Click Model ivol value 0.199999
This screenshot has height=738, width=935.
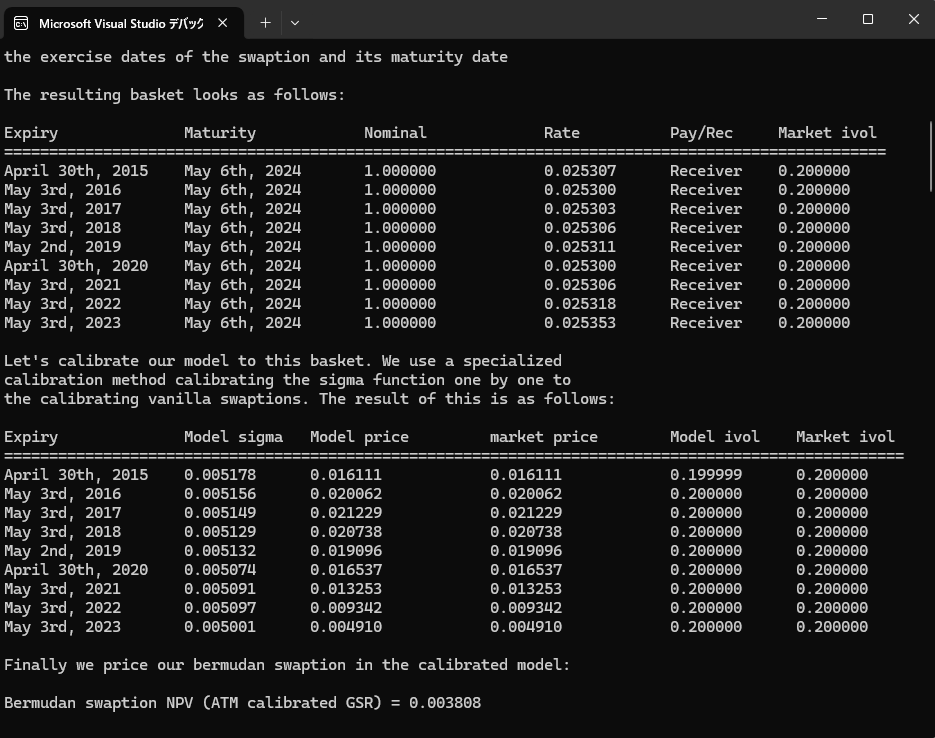(706, 475)
